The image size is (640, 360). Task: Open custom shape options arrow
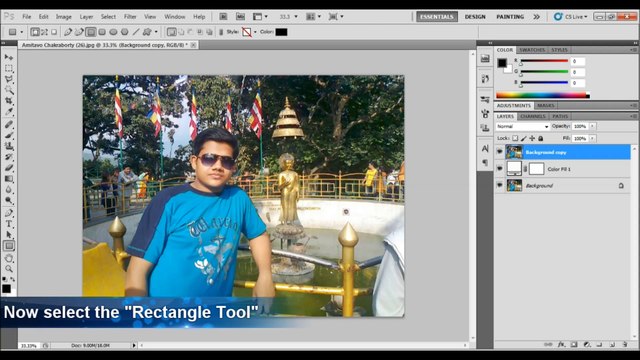coord(156,32)
